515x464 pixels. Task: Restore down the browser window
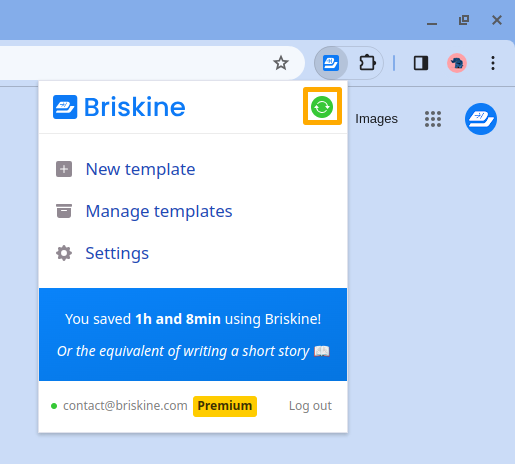464,20
